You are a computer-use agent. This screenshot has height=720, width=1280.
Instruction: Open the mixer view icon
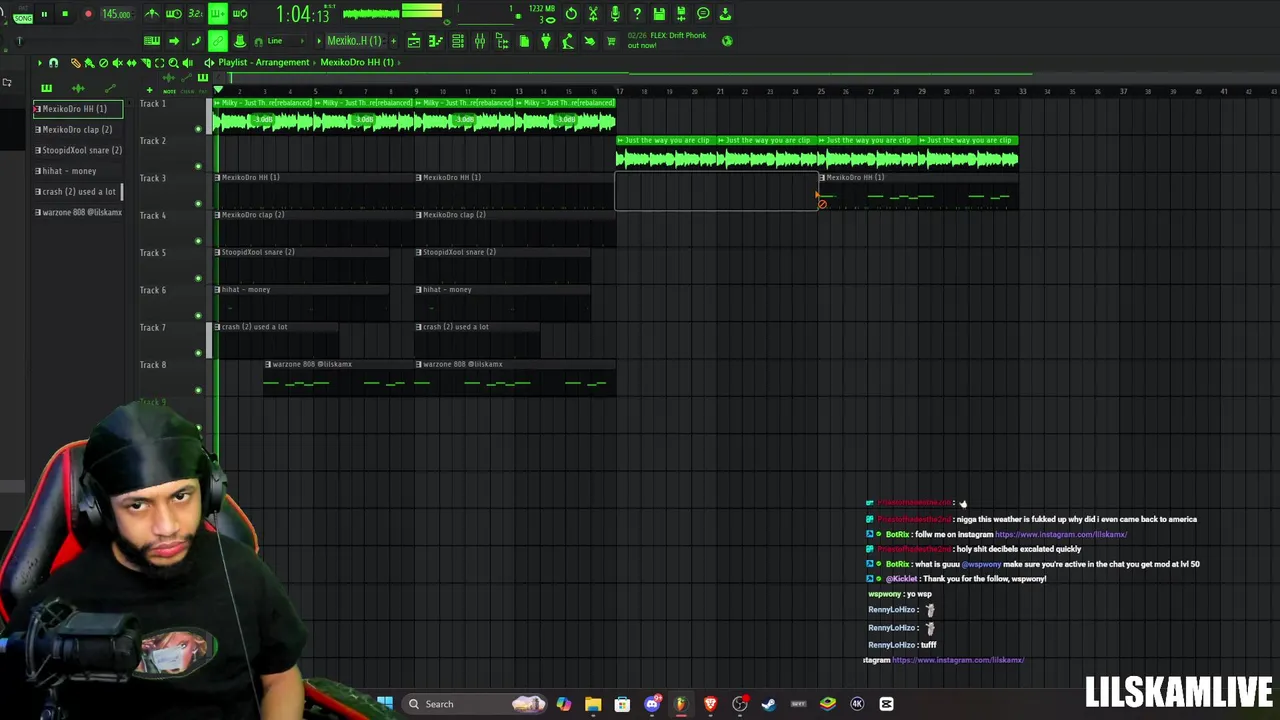coord(480,41)
